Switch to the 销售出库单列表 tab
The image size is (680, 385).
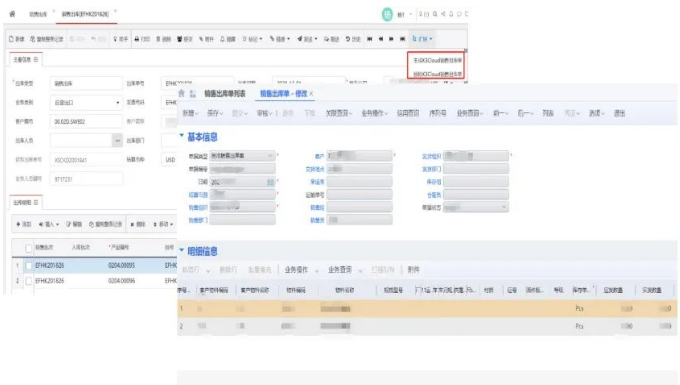click(x=225, y=94)
